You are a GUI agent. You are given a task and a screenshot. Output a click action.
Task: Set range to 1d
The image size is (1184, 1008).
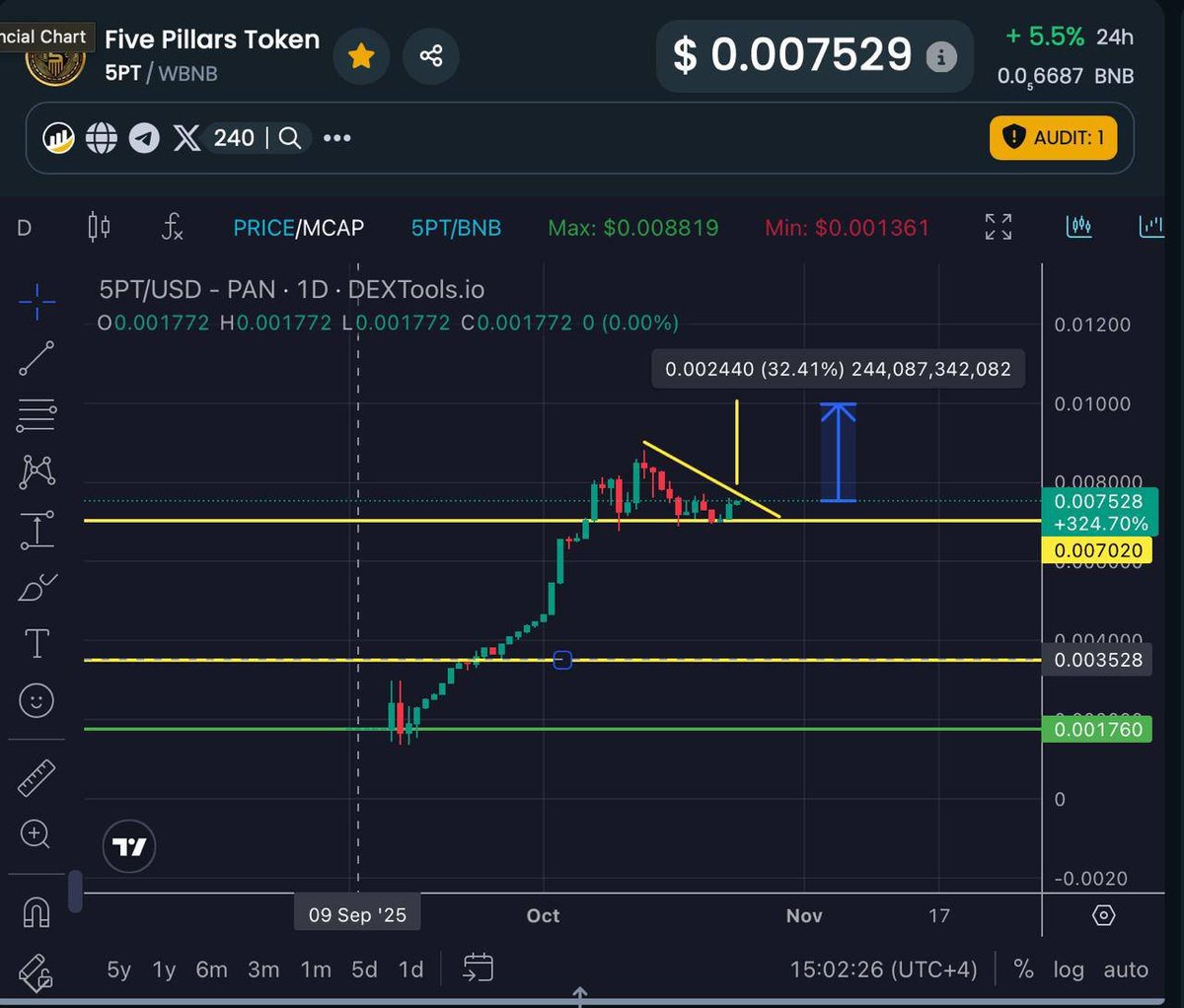[x=410, y=970]
